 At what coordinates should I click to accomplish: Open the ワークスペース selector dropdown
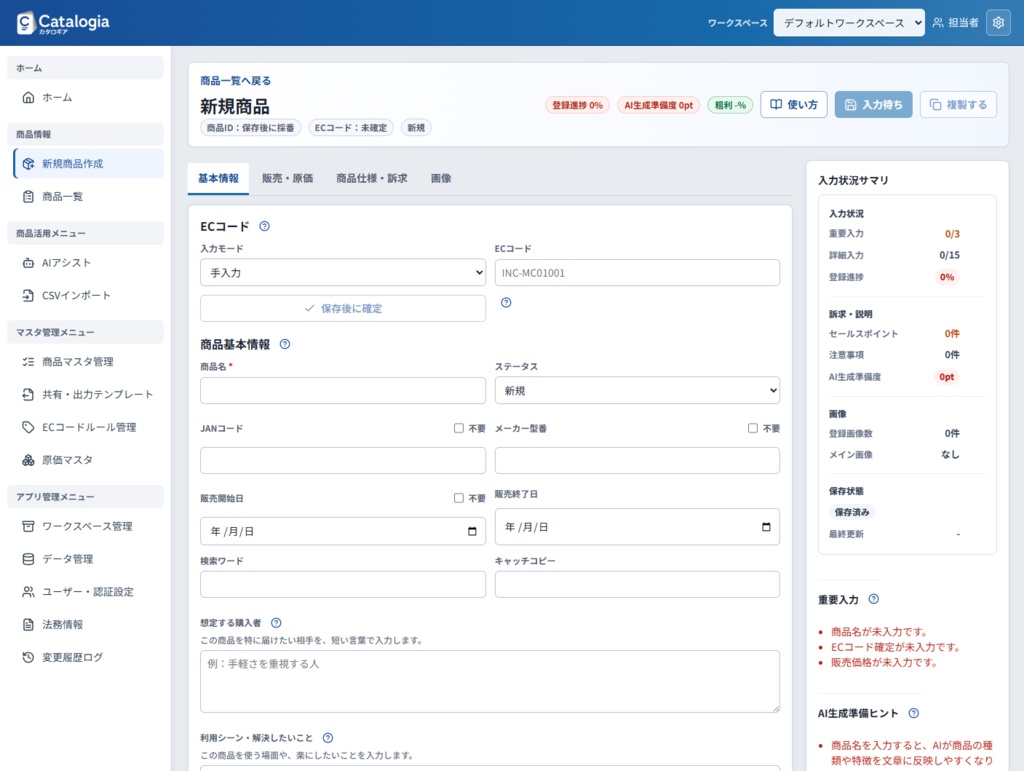tap(849, 23)
